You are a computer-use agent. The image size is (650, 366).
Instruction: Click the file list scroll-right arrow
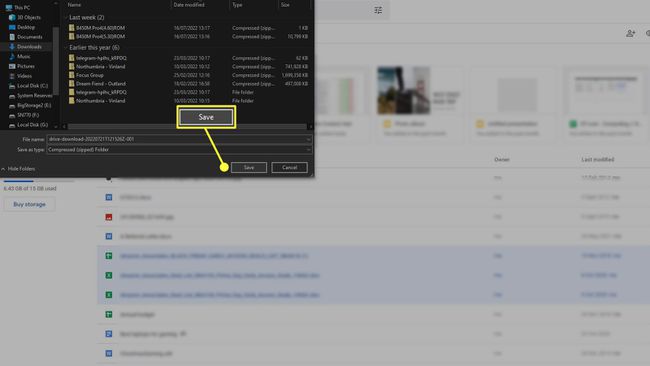pos(310,126)
